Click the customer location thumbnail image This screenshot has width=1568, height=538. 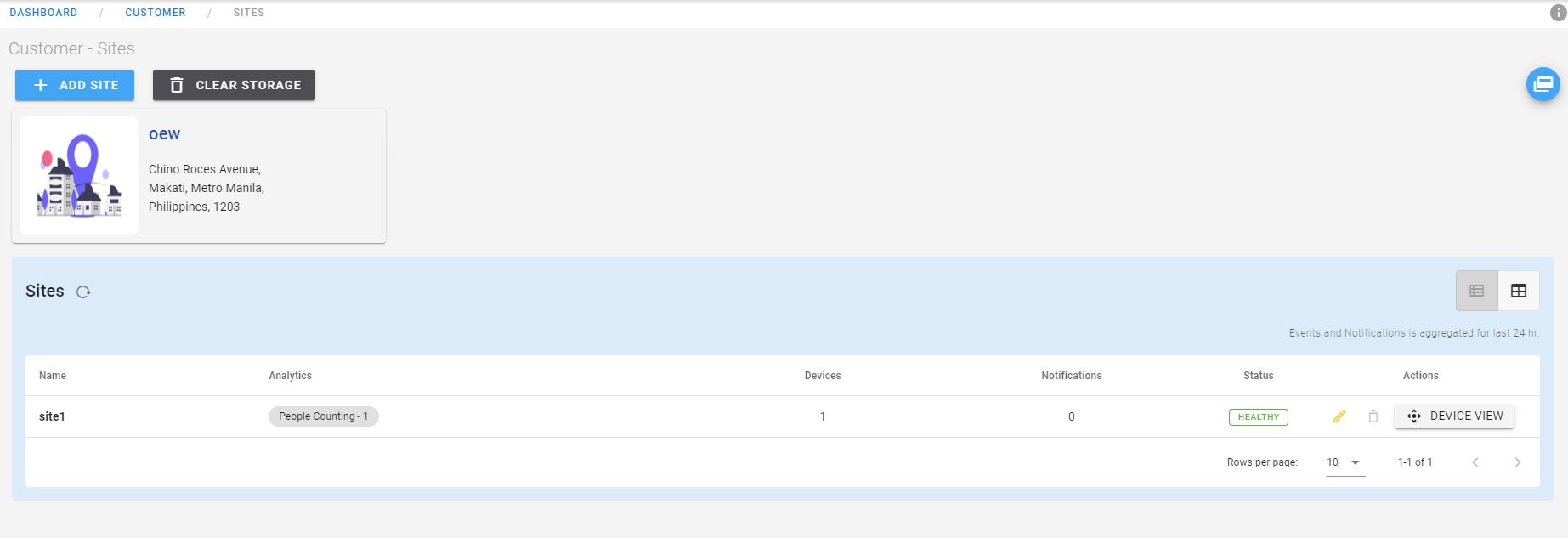[79, 176]
